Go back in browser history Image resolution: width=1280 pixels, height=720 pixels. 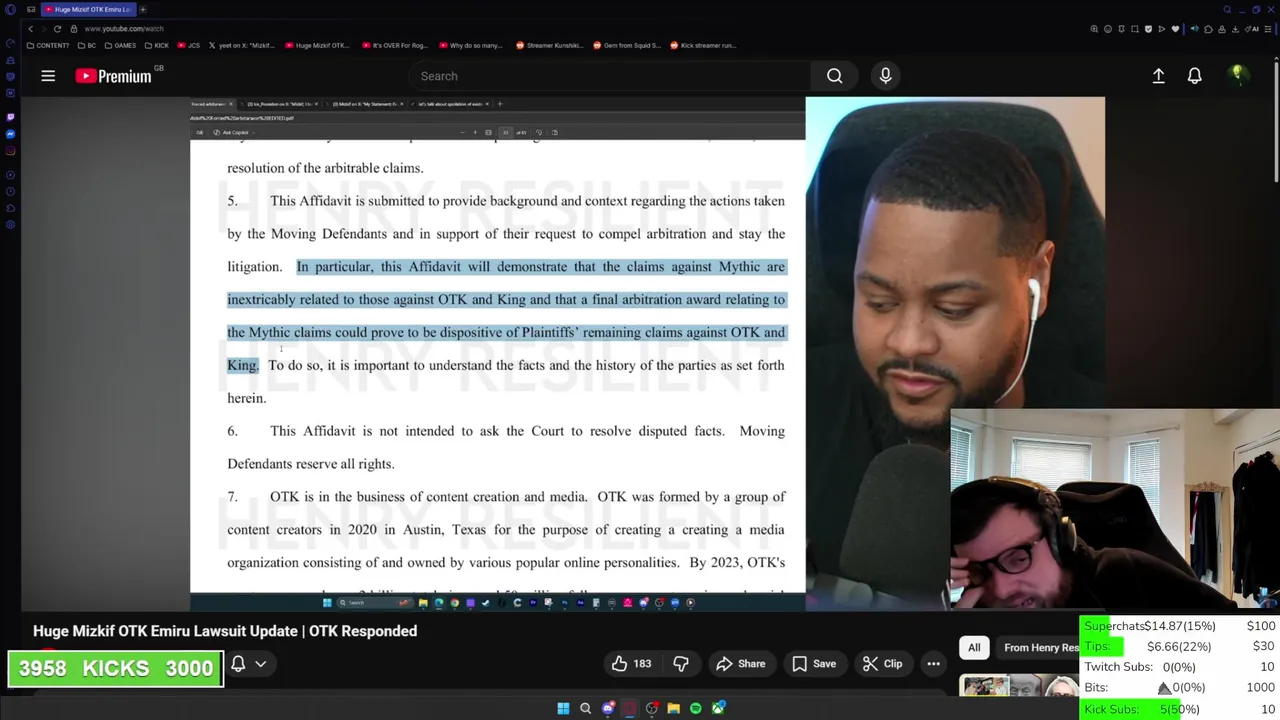point(30,29)
